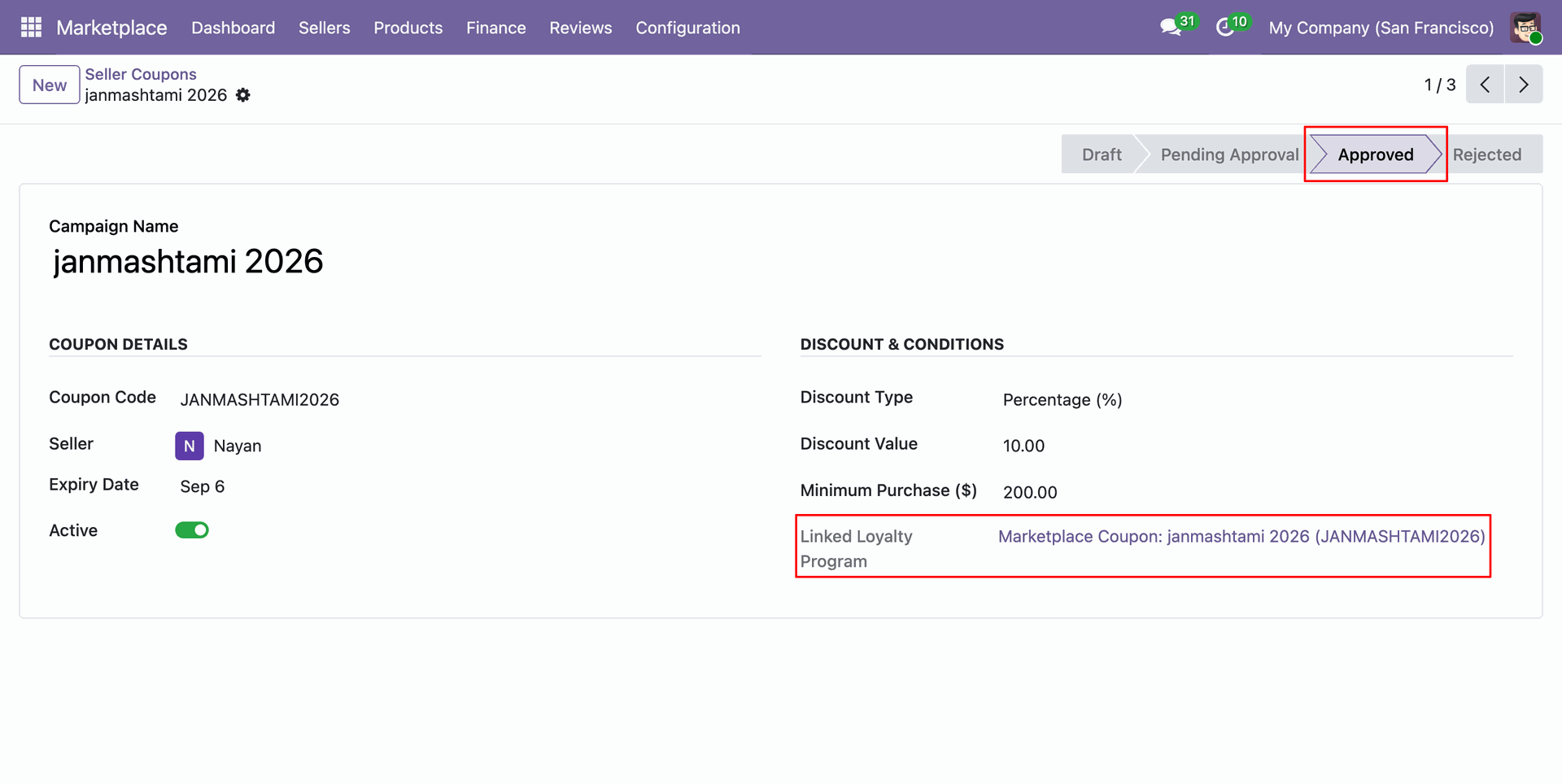Viewport: 1562px width, 784px height.
Task: Click the 1 / 3 record pager counter
Action: (1439, 85)
